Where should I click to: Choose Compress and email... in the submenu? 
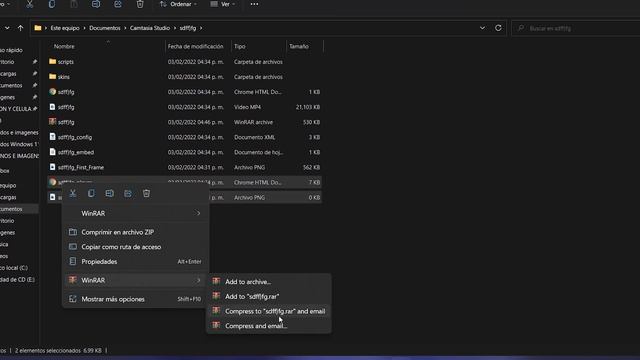pos(269,326)
